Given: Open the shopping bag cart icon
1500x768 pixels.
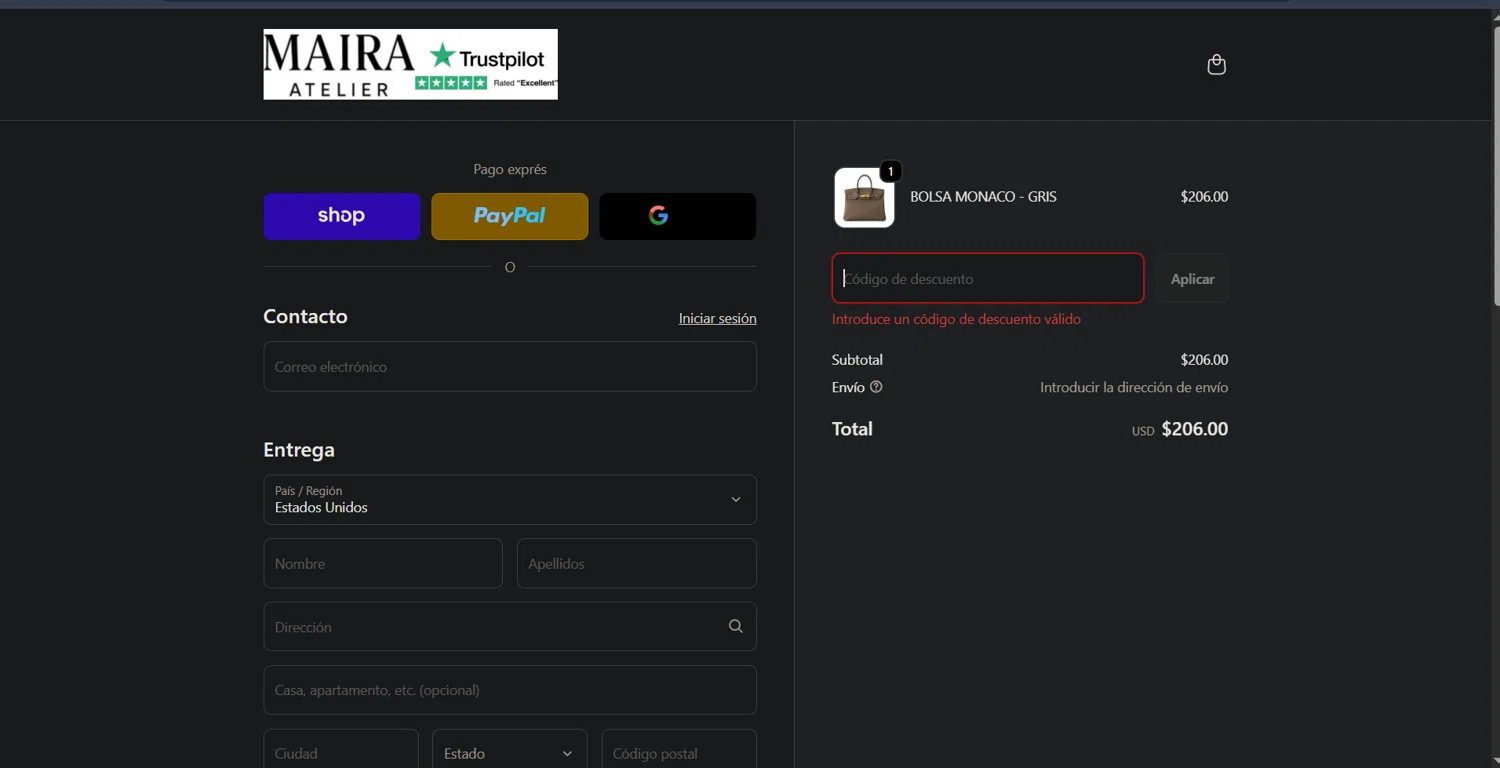Looking at the screenshot, I should 1216,64.
